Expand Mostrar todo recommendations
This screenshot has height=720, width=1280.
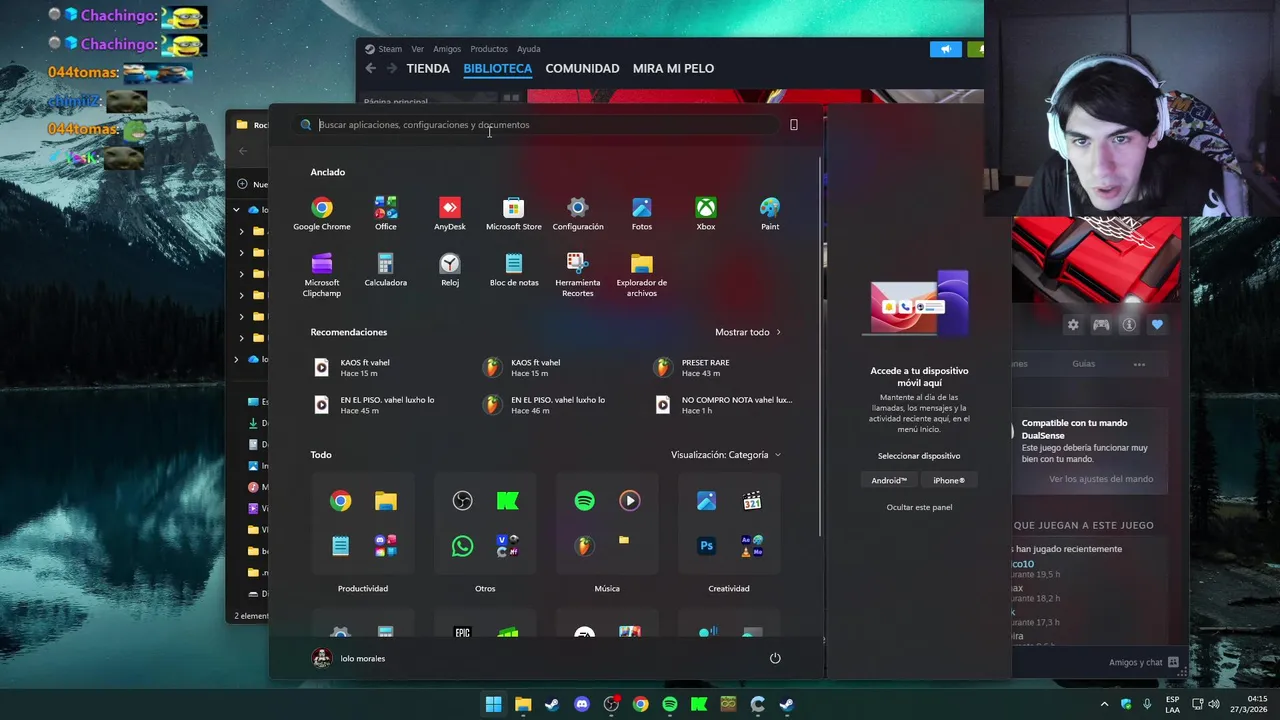(748, 332)
